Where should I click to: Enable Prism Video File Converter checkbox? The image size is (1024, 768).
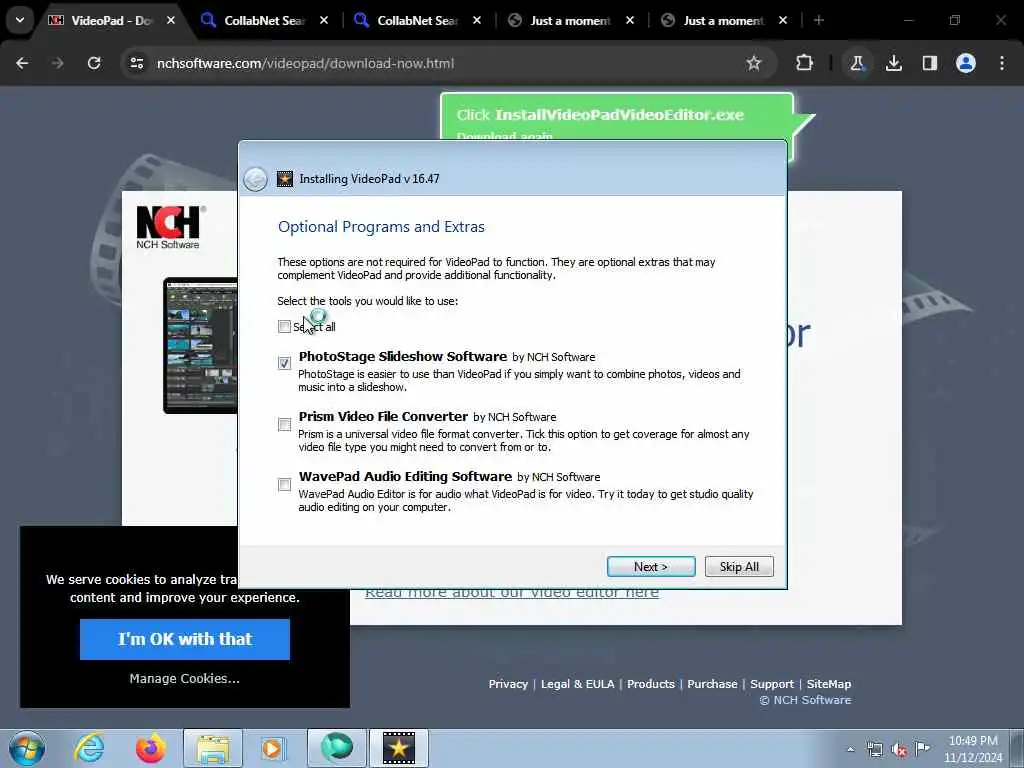[x=284, y=425]
